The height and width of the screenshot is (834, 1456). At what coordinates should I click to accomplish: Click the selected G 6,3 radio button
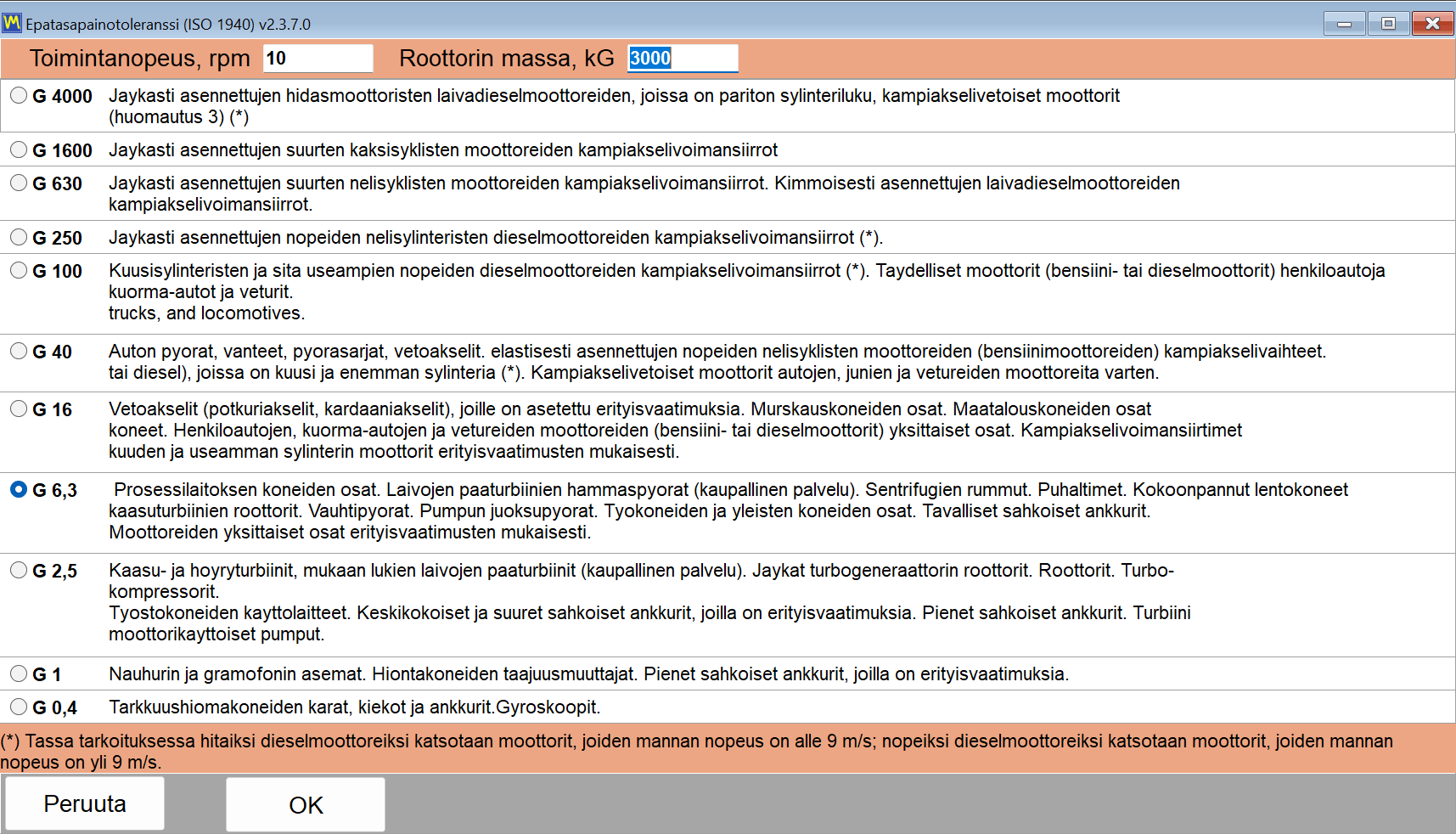pos(19,490)
